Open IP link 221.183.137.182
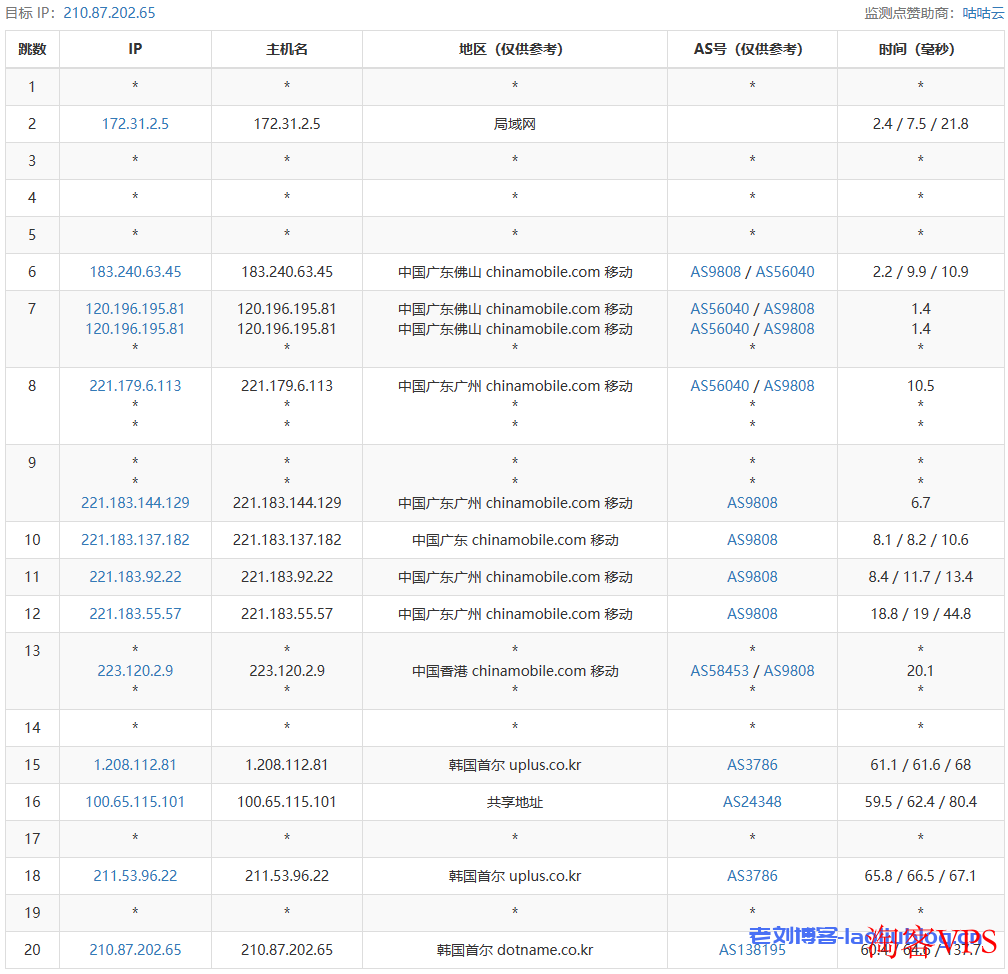1008x974 pixels. pos(135,540)
